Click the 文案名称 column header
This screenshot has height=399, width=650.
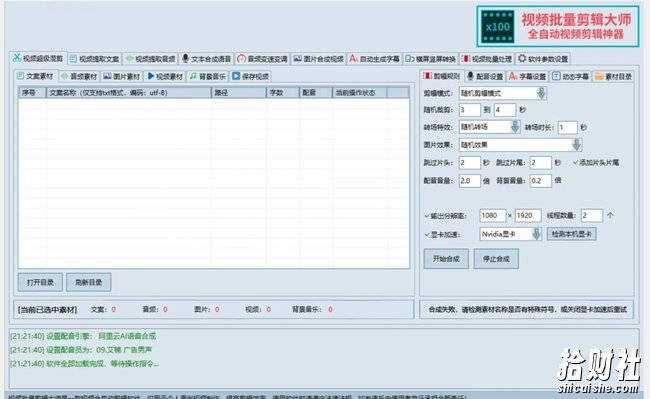[x=129, y=93]
